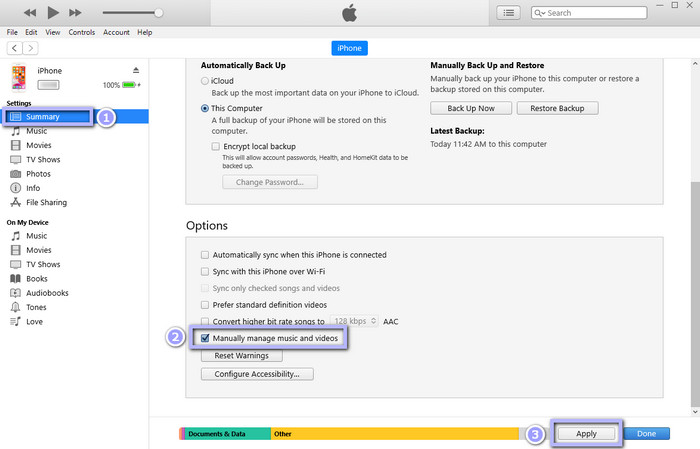Uncheck Manually manage music and videos
The image size is (700, 449).
(x=205, y=338)
